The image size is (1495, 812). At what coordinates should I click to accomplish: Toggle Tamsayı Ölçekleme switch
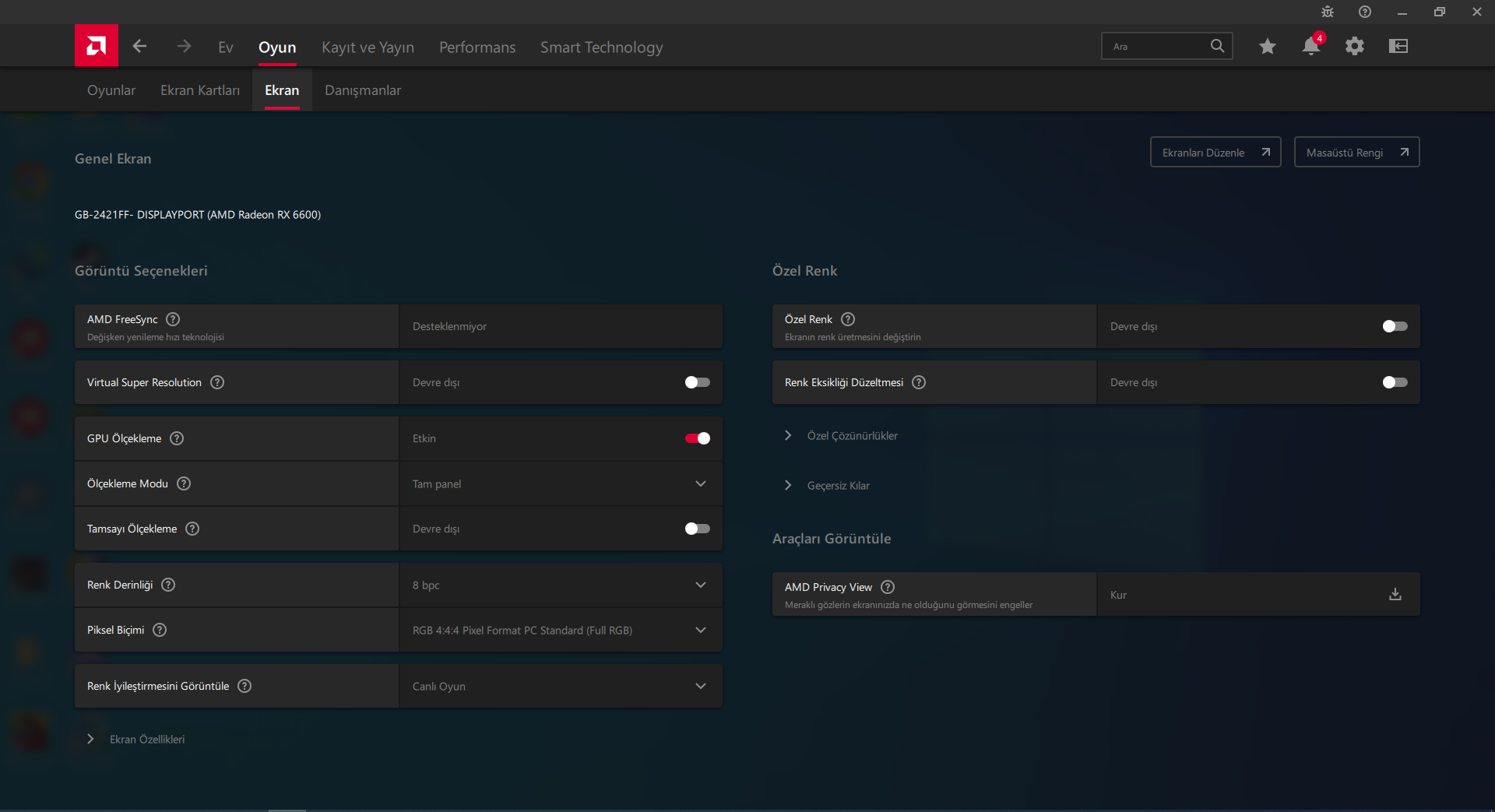point(697,529)
